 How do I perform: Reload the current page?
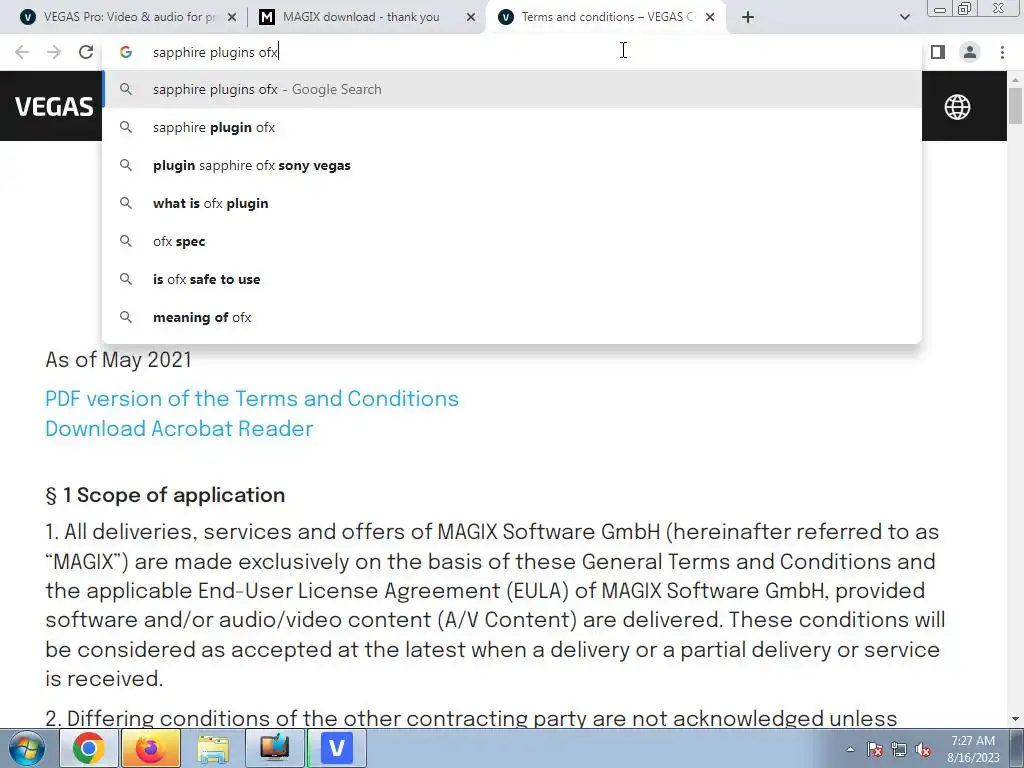click(86, 52)
